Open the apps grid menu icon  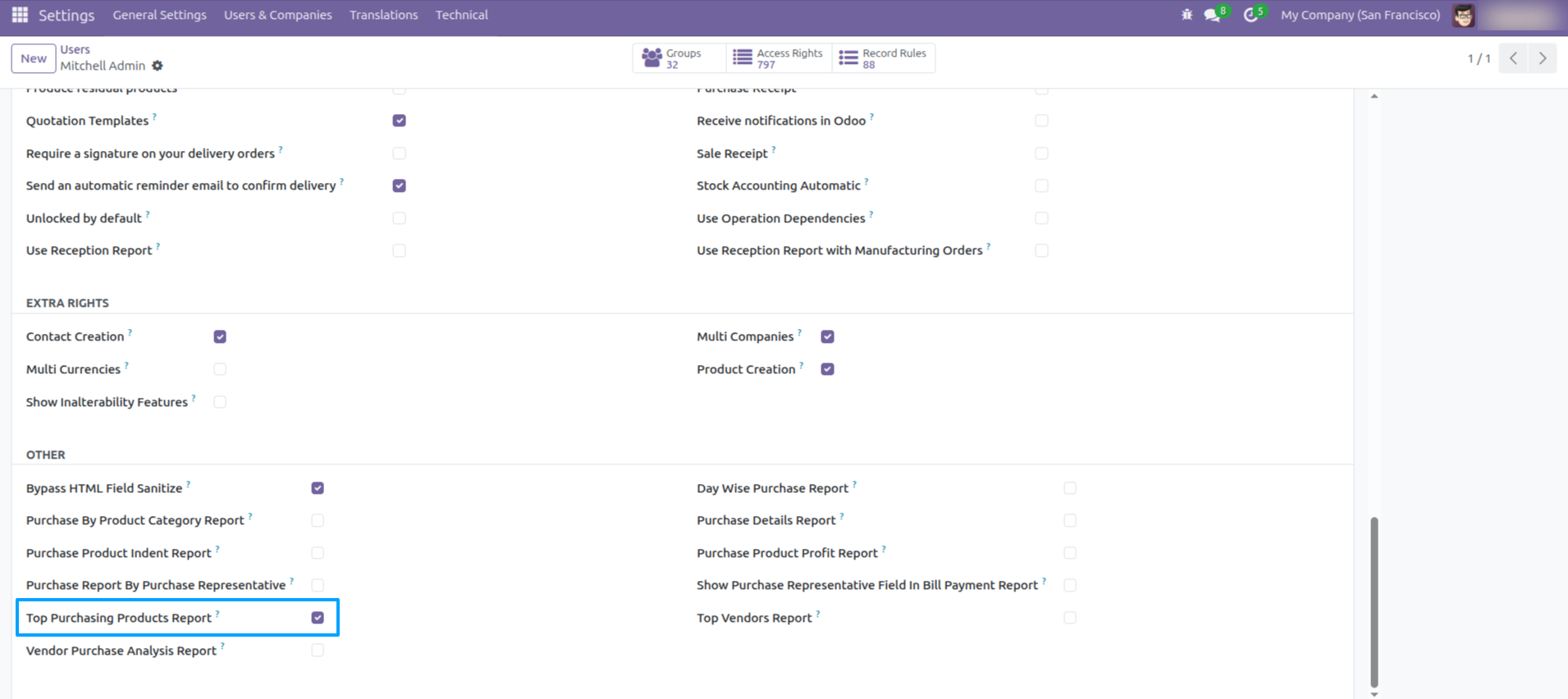(x=20, y=15)
